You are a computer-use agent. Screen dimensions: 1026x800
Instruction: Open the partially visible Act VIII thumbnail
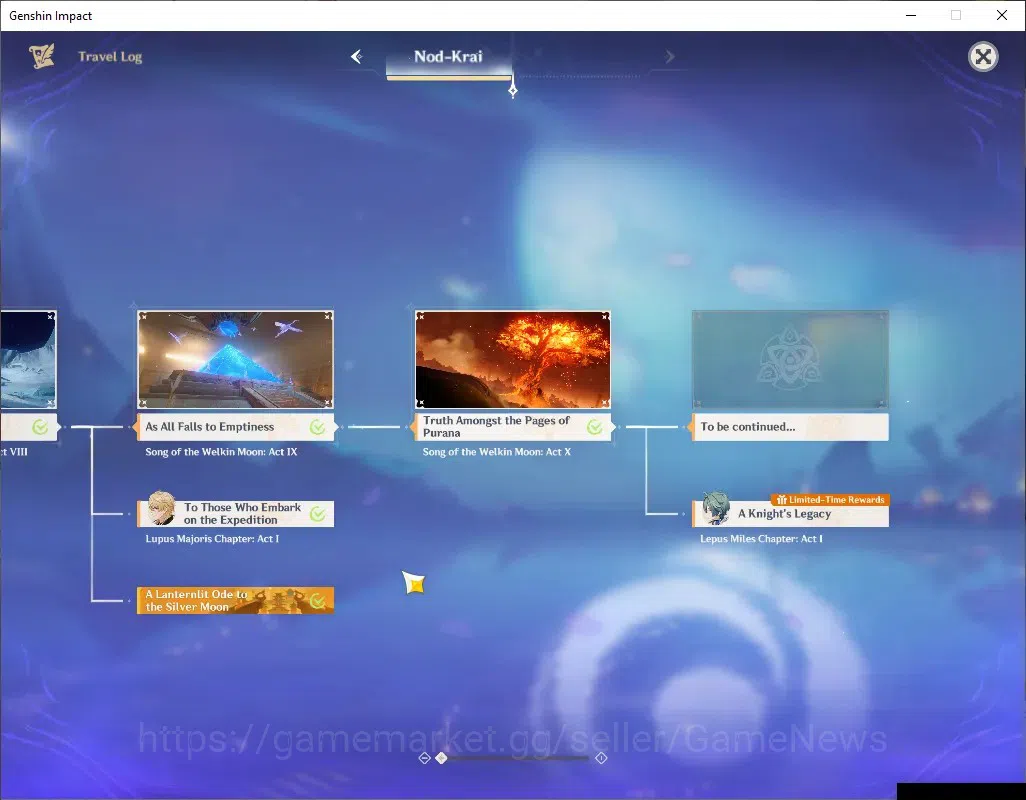tap(28, 359)
